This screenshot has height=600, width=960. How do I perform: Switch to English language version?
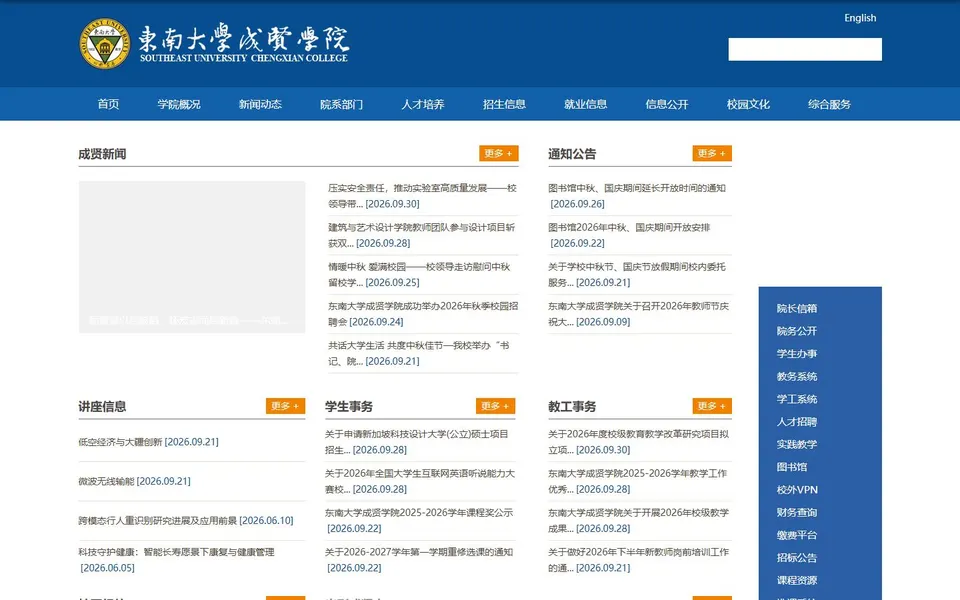coord(860,18)
